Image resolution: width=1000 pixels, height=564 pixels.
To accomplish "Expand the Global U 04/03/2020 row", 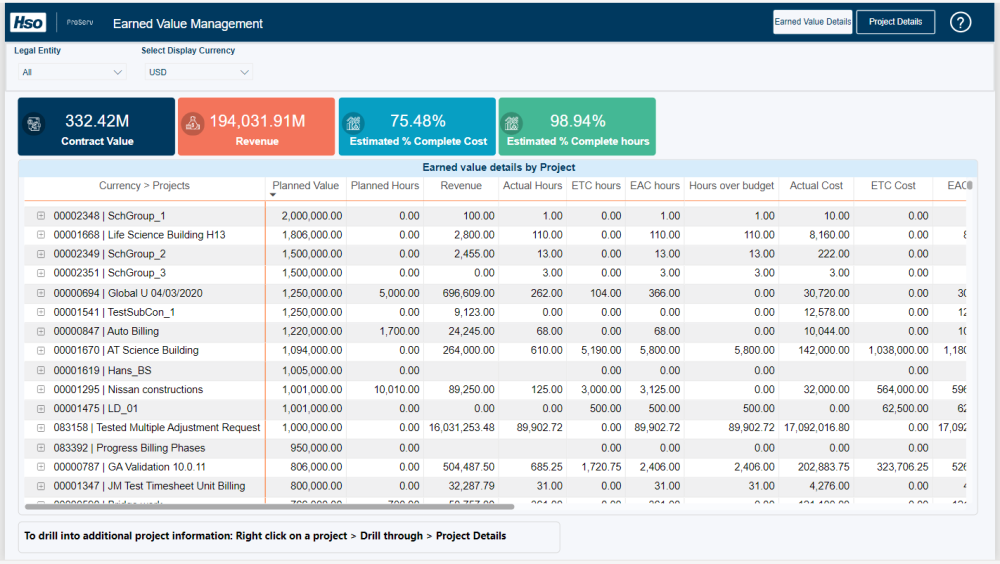I will (x=41, y=293).
